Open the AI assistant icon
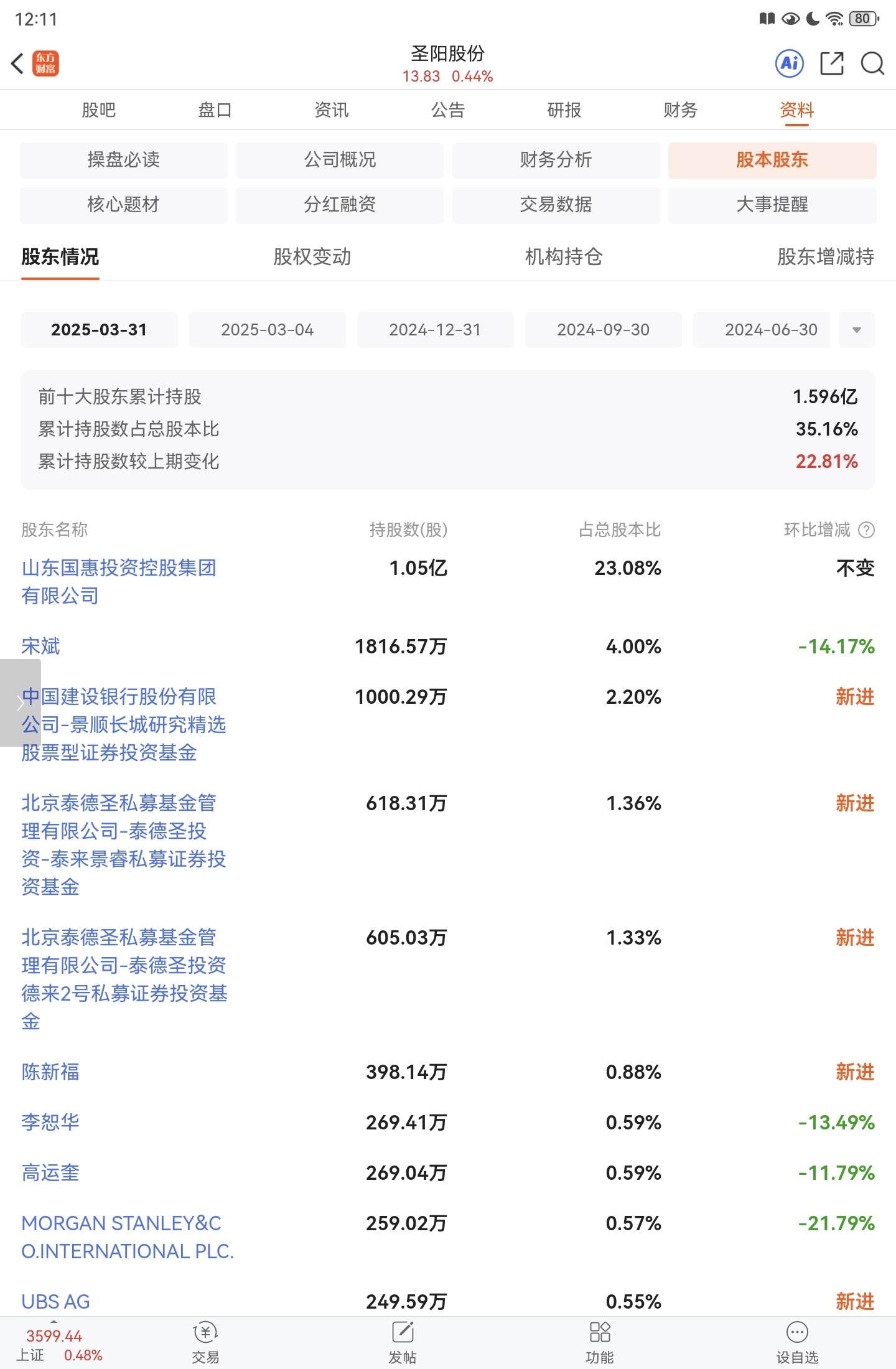Viewport: 896px width, 1369px height. tap(790, 63)
